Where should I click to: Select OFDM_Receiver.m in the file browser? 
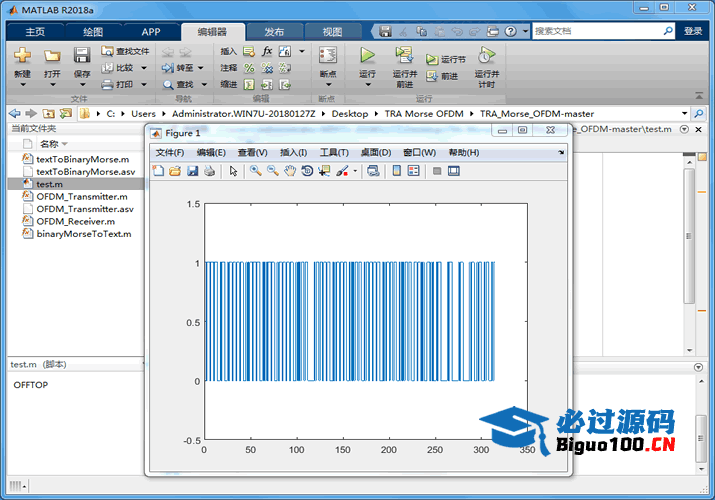point(75,221)
